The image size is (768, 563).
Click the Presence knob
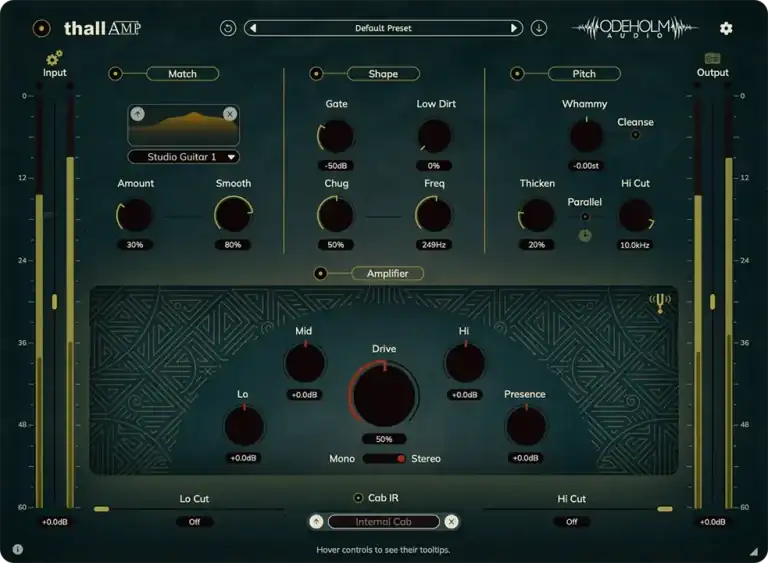pos(526,426)
